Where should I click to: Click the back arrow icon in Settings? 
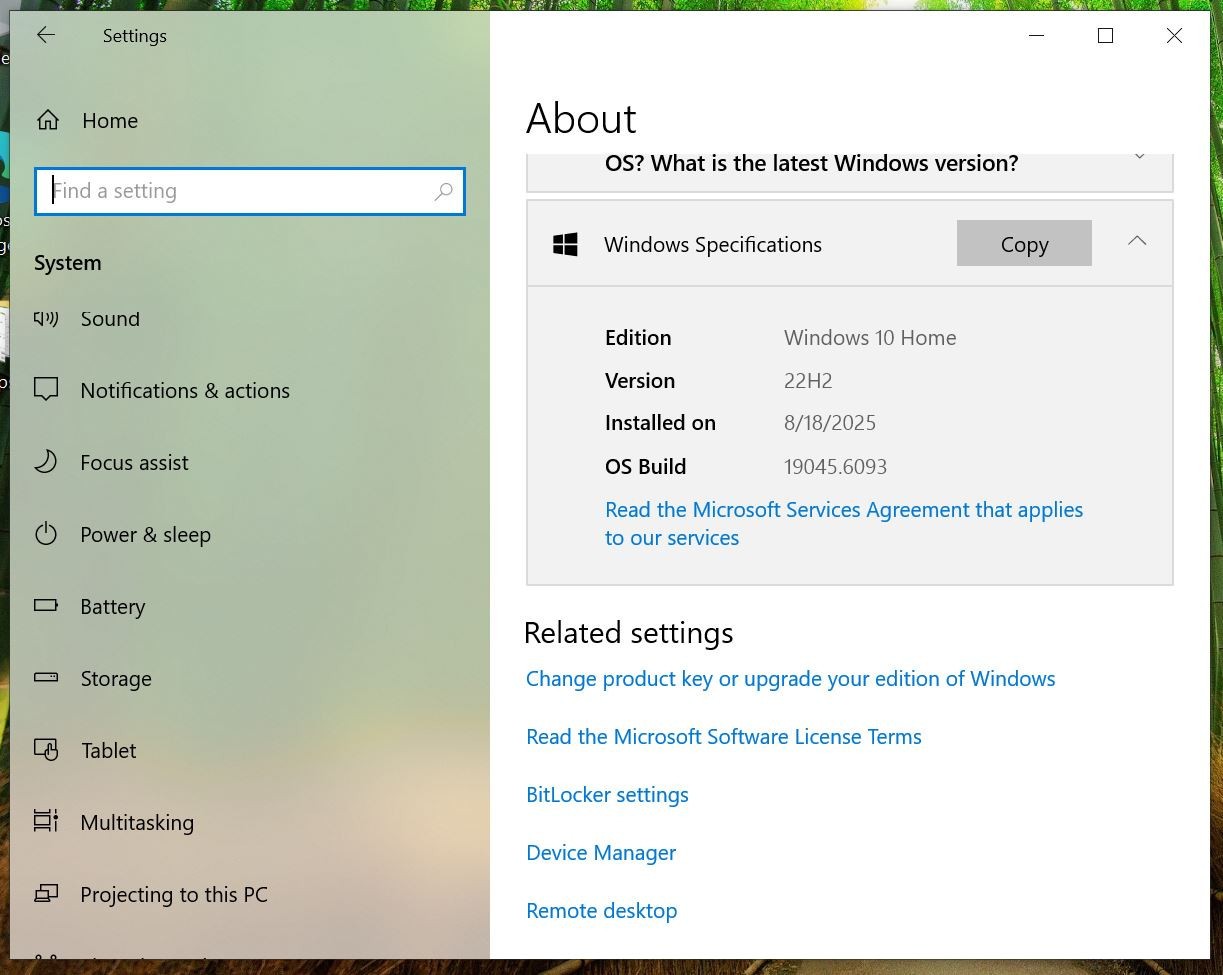tap(46, 35)
